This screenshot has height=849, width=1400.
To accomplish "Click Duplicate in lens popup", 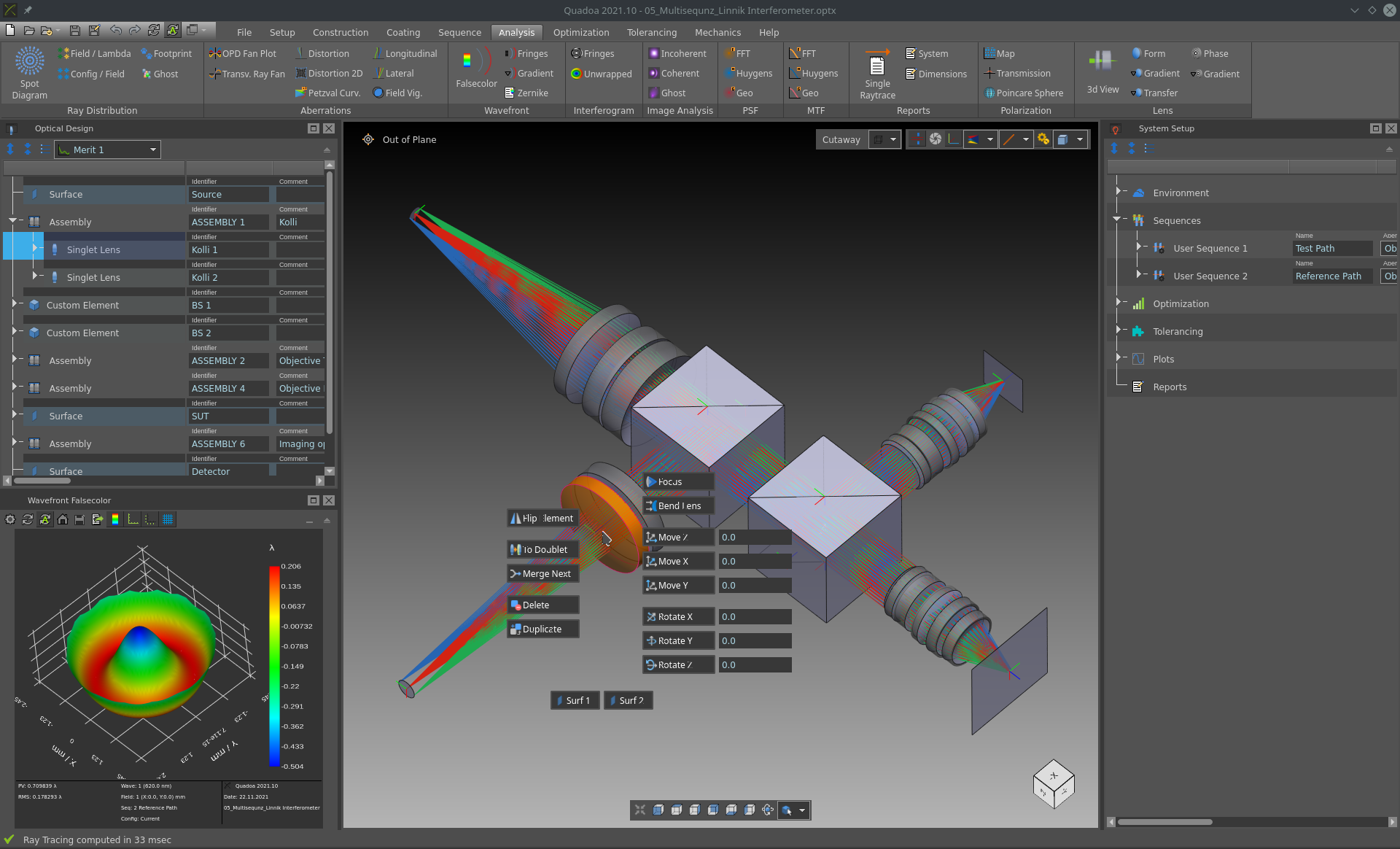I will tap(543, 629).
